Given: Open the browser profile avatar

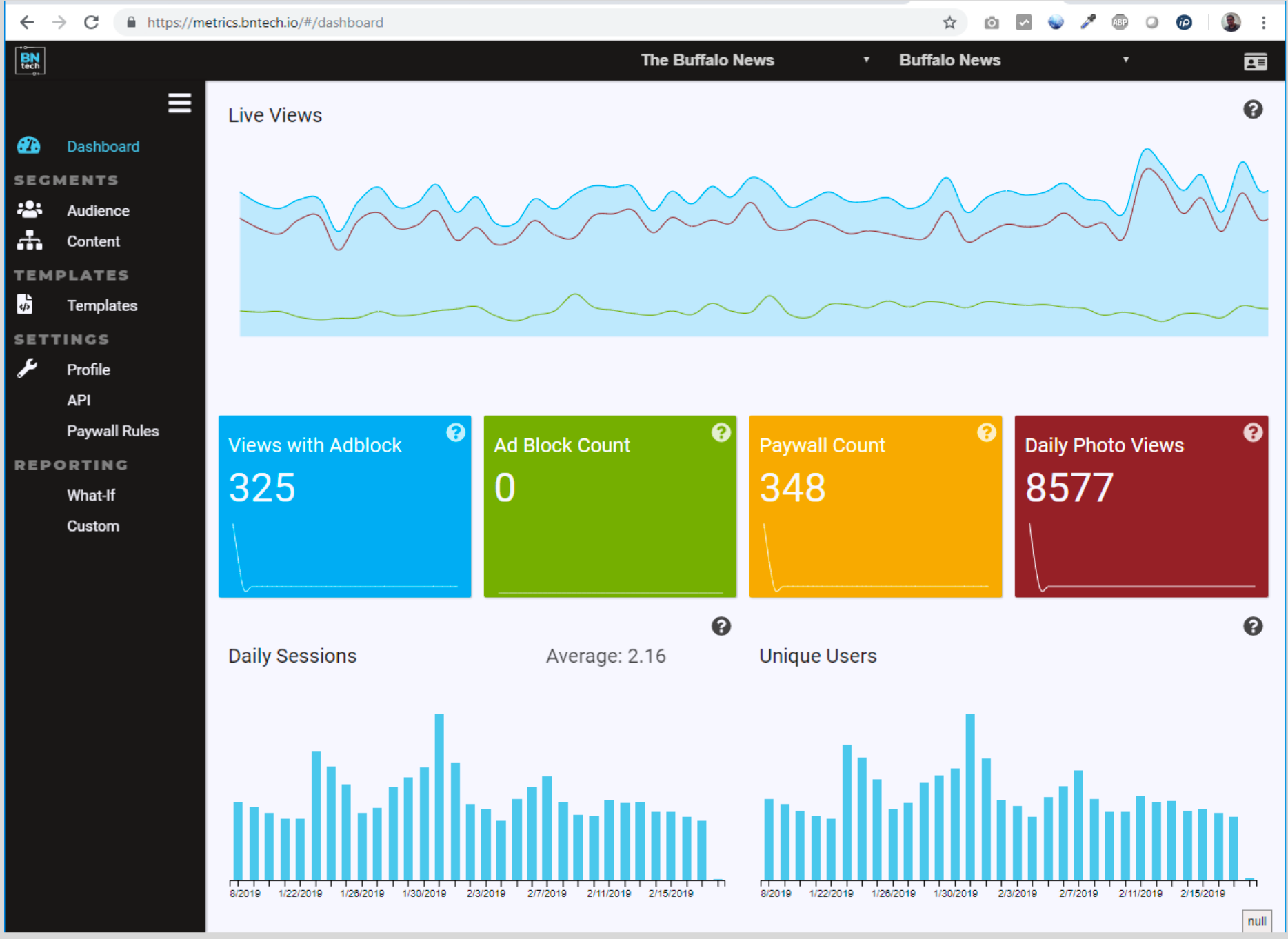Looking at the screenshot, I should tap(1231, 23).
